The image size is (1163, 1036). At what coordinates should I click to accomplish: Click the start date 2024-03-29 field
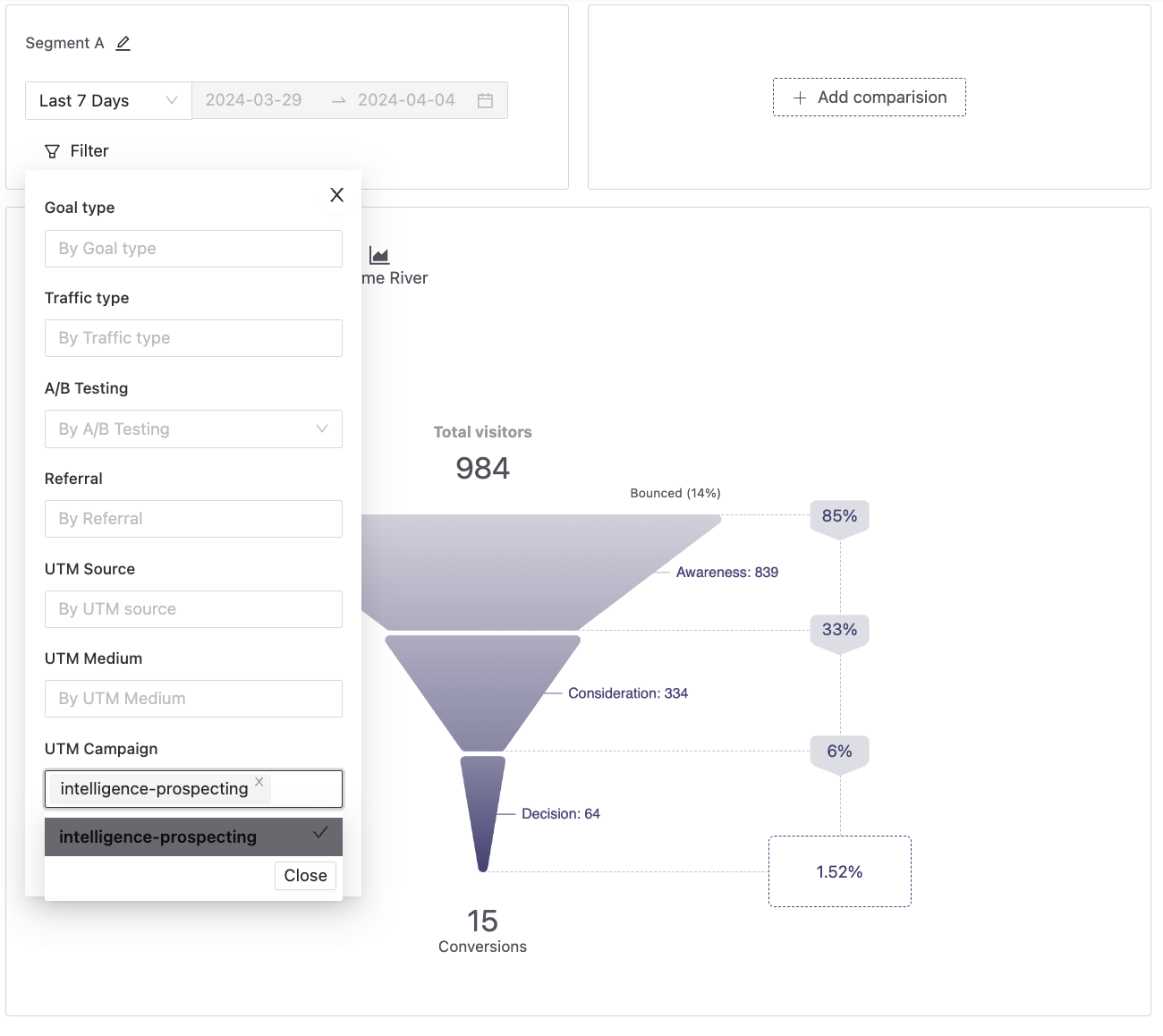point(254,100)
